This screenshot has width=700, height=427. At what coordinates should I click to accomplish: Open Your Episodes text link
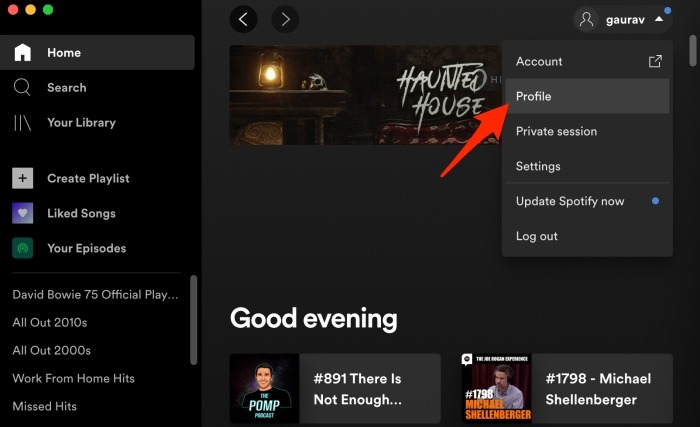coord(87,248)
